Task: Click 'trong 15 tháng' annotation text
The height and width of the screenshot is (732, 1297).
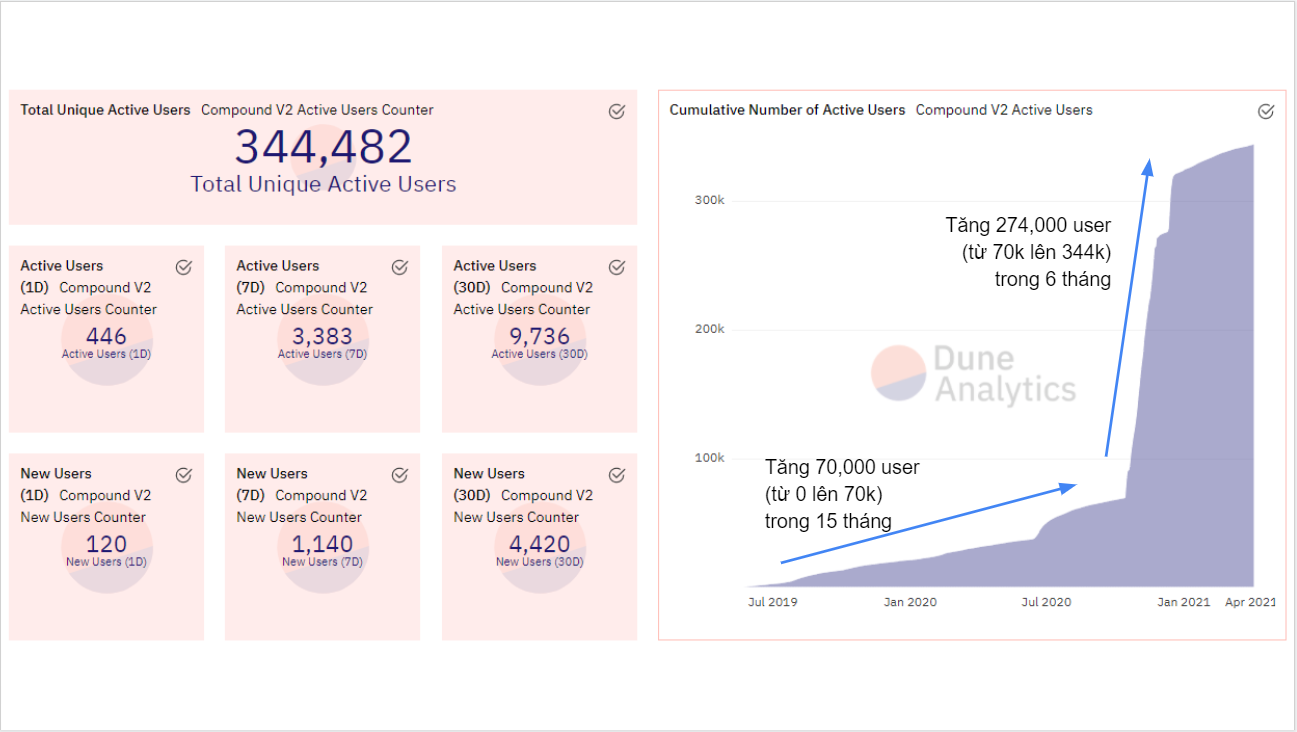Action: [828, 521]
